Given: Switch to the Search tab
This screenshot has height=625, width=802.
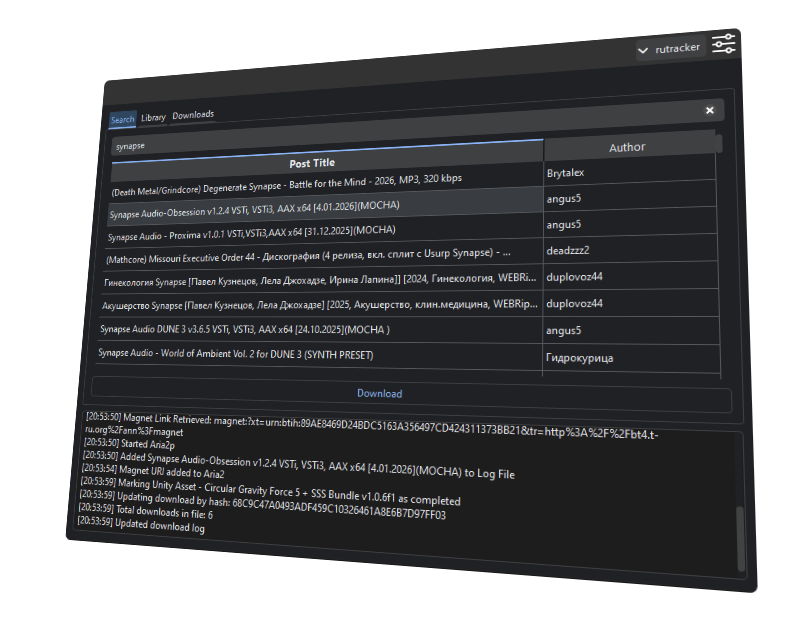Looking at the screenshot, I should pos(122,120).
